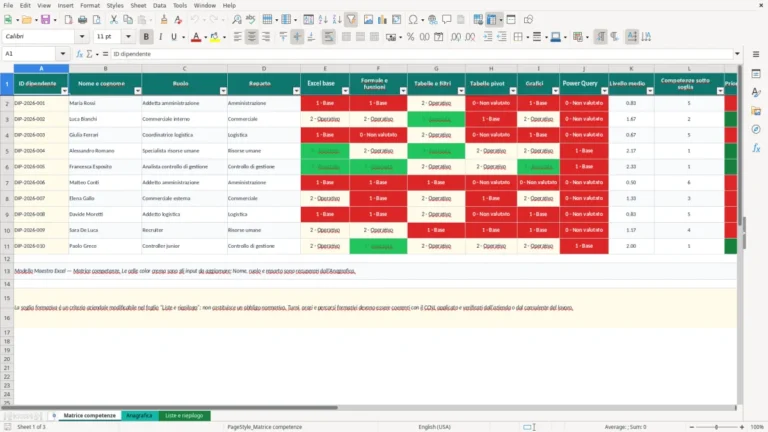Toggle Align Right

point(266,37)
